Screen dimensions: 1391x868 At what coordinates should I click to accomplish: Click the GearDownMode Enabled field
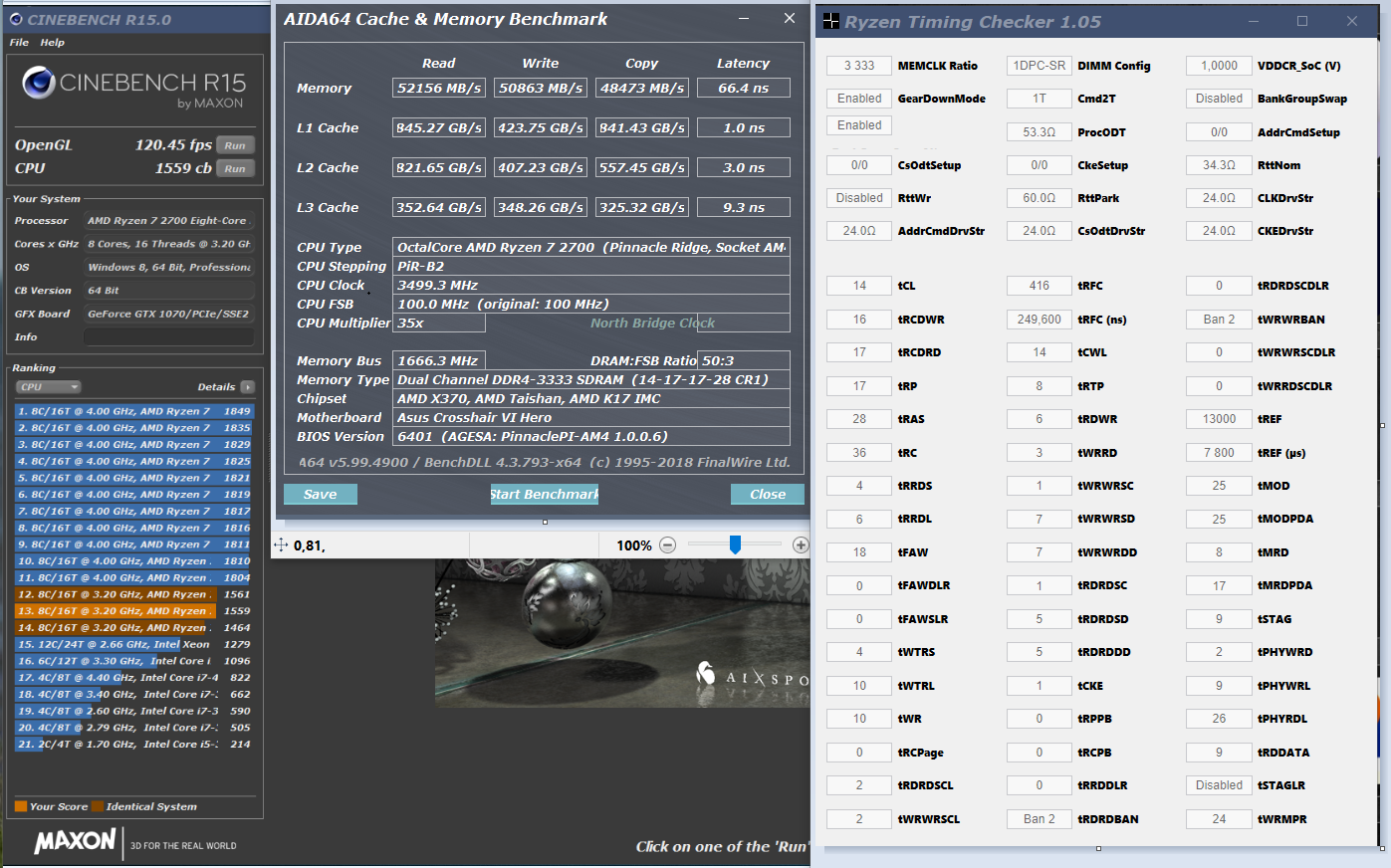859,99
